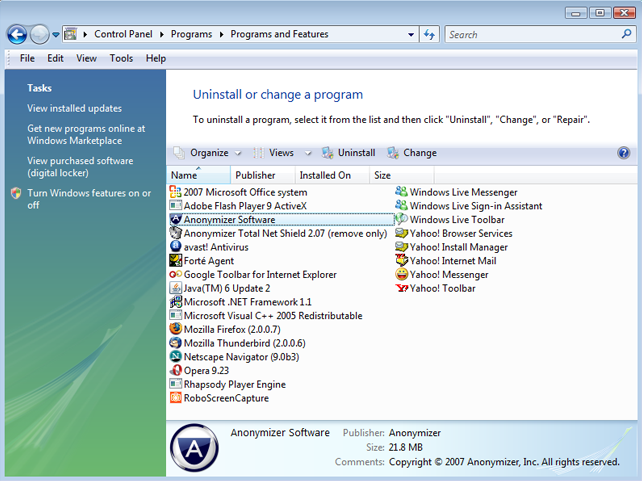The height and width of the screenshot is (481, 642).
Task: Open the Edit menu
Action: [56, 58]
